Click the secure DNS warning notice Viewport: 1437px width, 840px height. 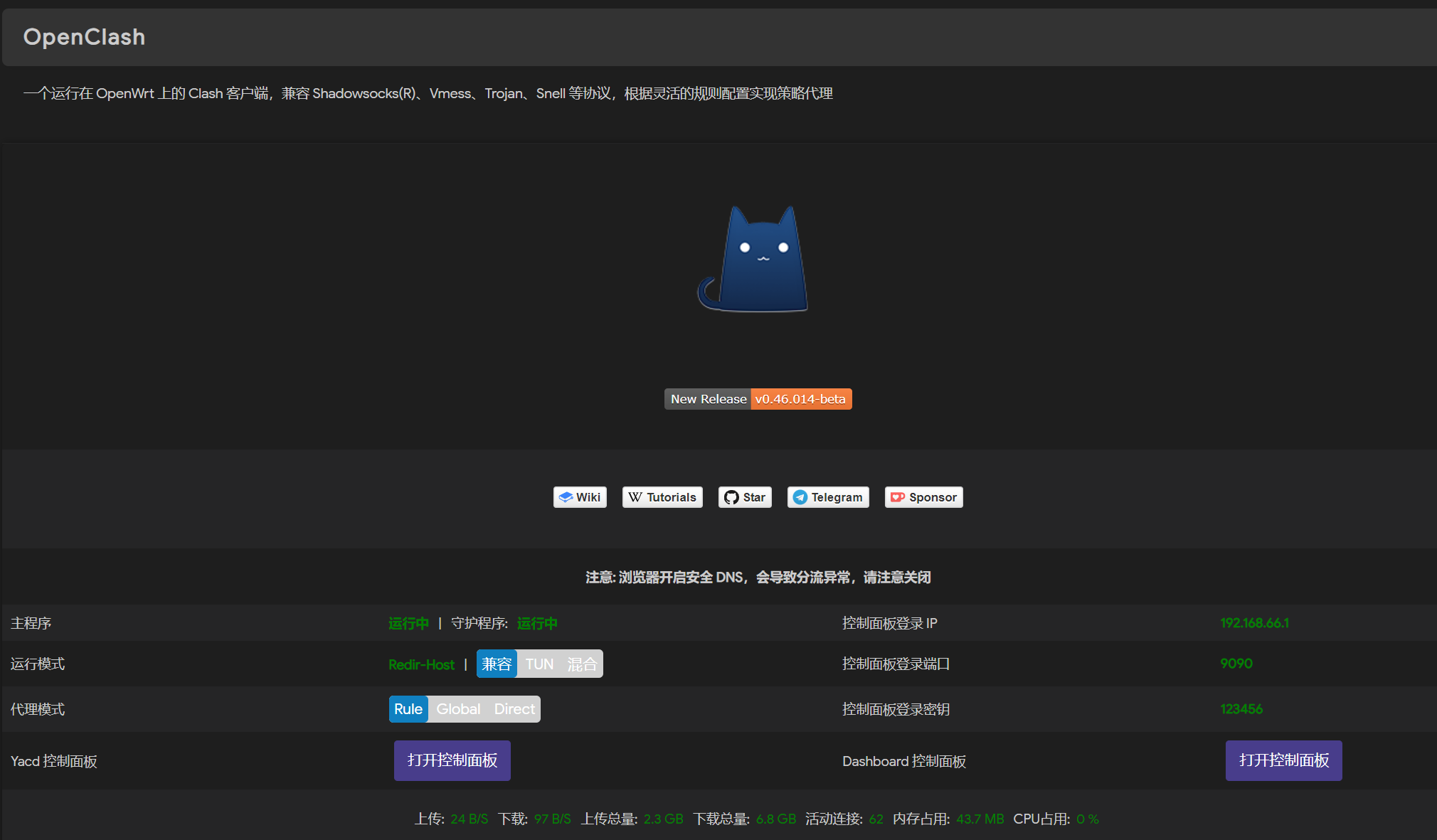pyautogui.click(x=758, y=577)
